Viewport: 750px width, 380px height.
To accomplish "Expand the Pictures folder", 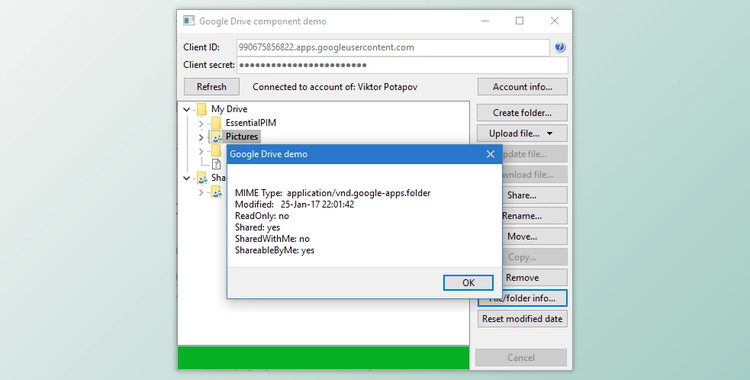I will coord(201,137).
